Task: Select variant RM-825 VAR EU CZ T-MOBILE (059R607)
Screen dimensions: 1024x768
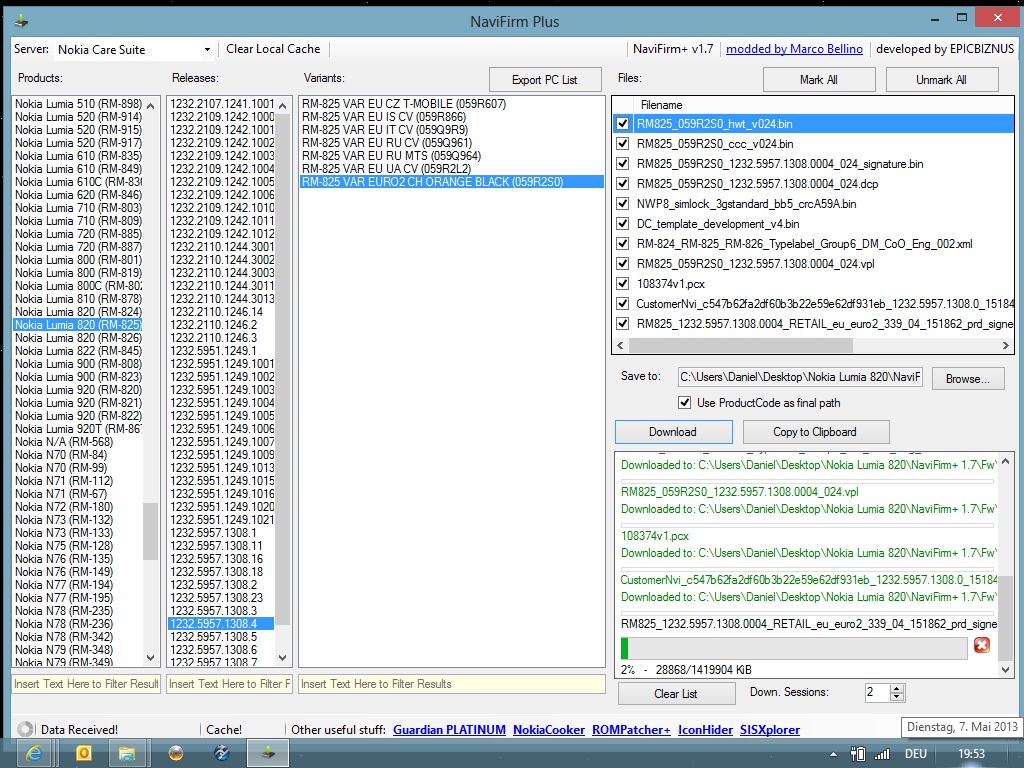Action: (x=451, y=104)
